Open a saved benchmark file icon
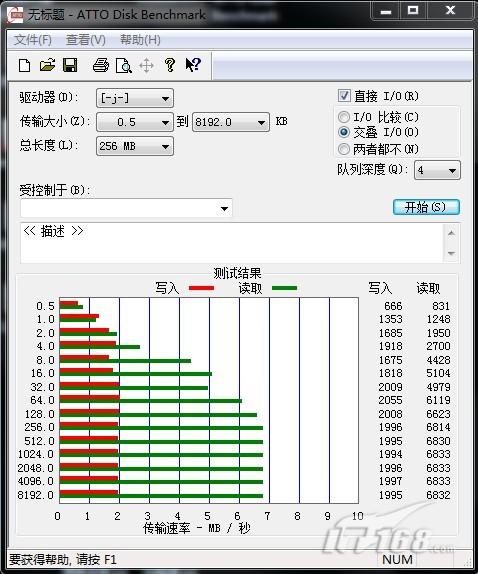The width and height of the screenshot is (478, 574). click(x=47, y=66)
